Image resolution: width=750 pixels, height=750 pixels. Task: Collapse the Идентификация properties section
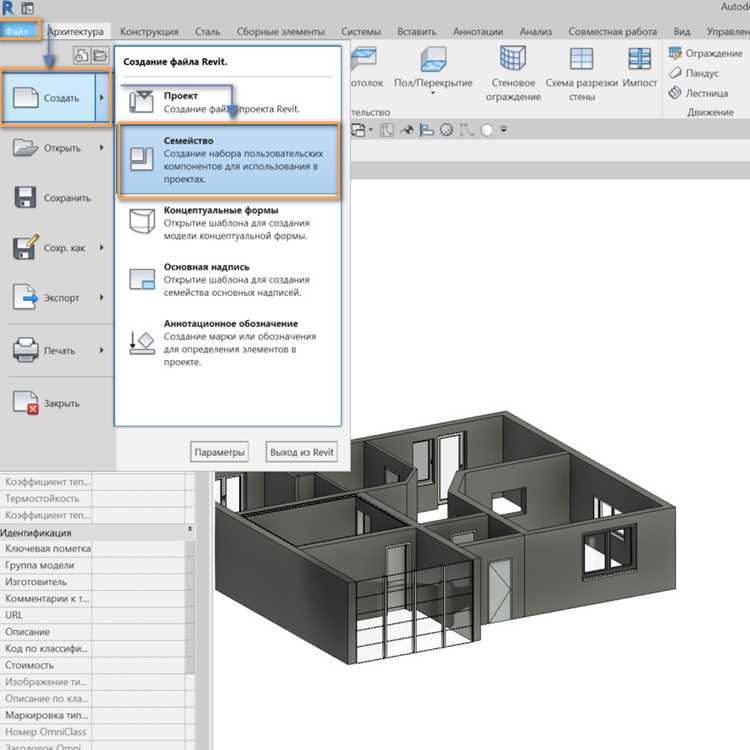point(190,529)
